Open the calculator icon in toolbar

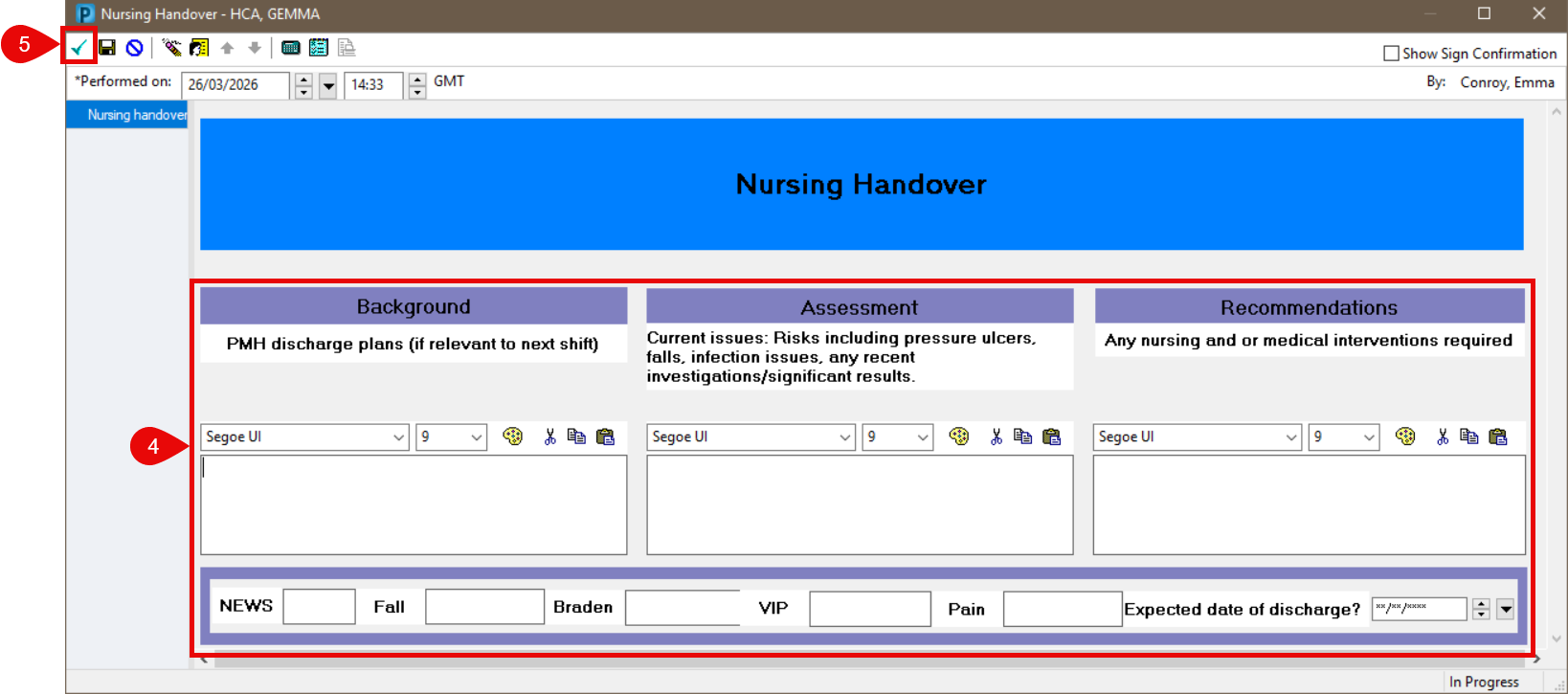291,47
